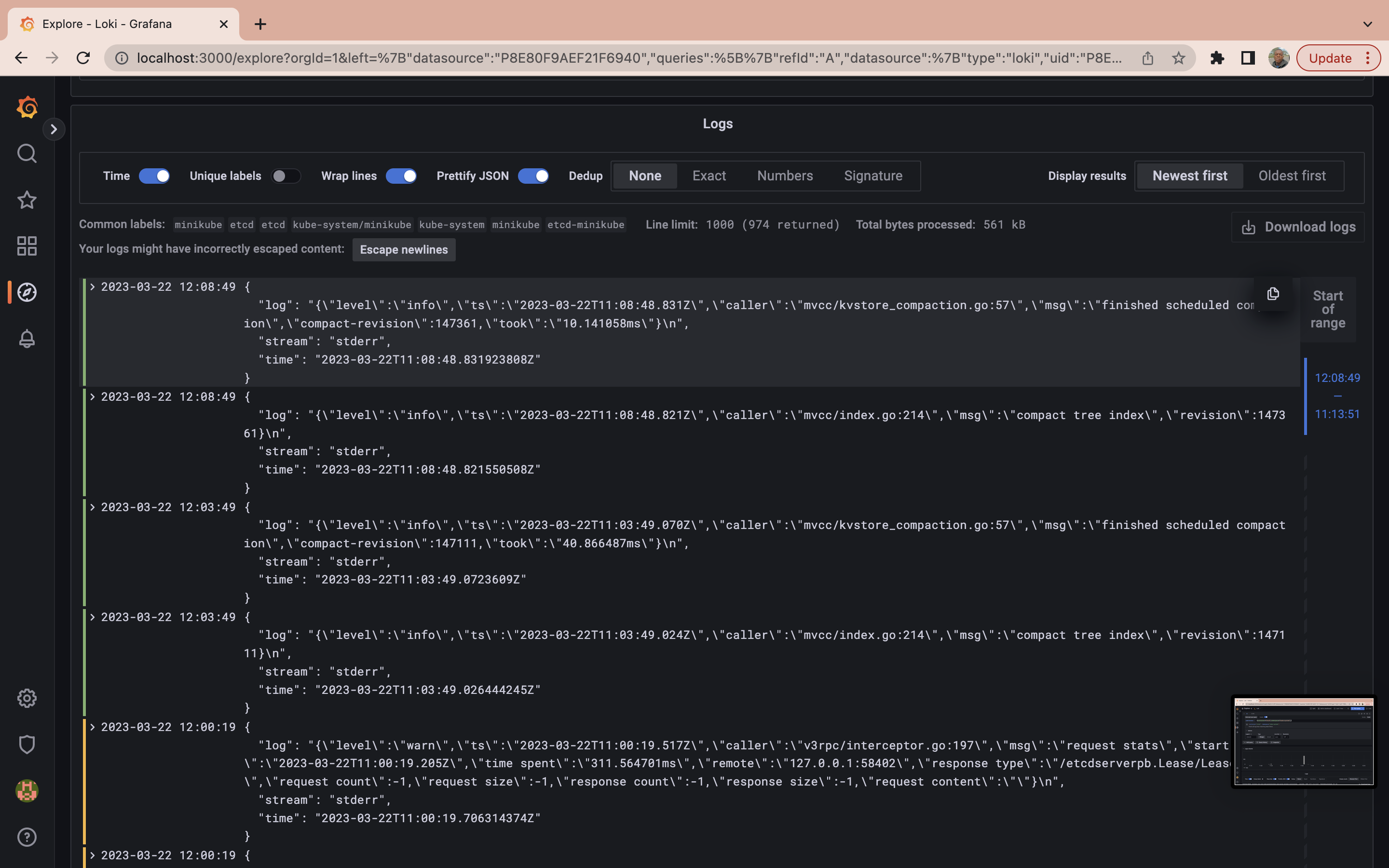Open the sidebar search magnifier icon
1389x868 pixels.
27,153
